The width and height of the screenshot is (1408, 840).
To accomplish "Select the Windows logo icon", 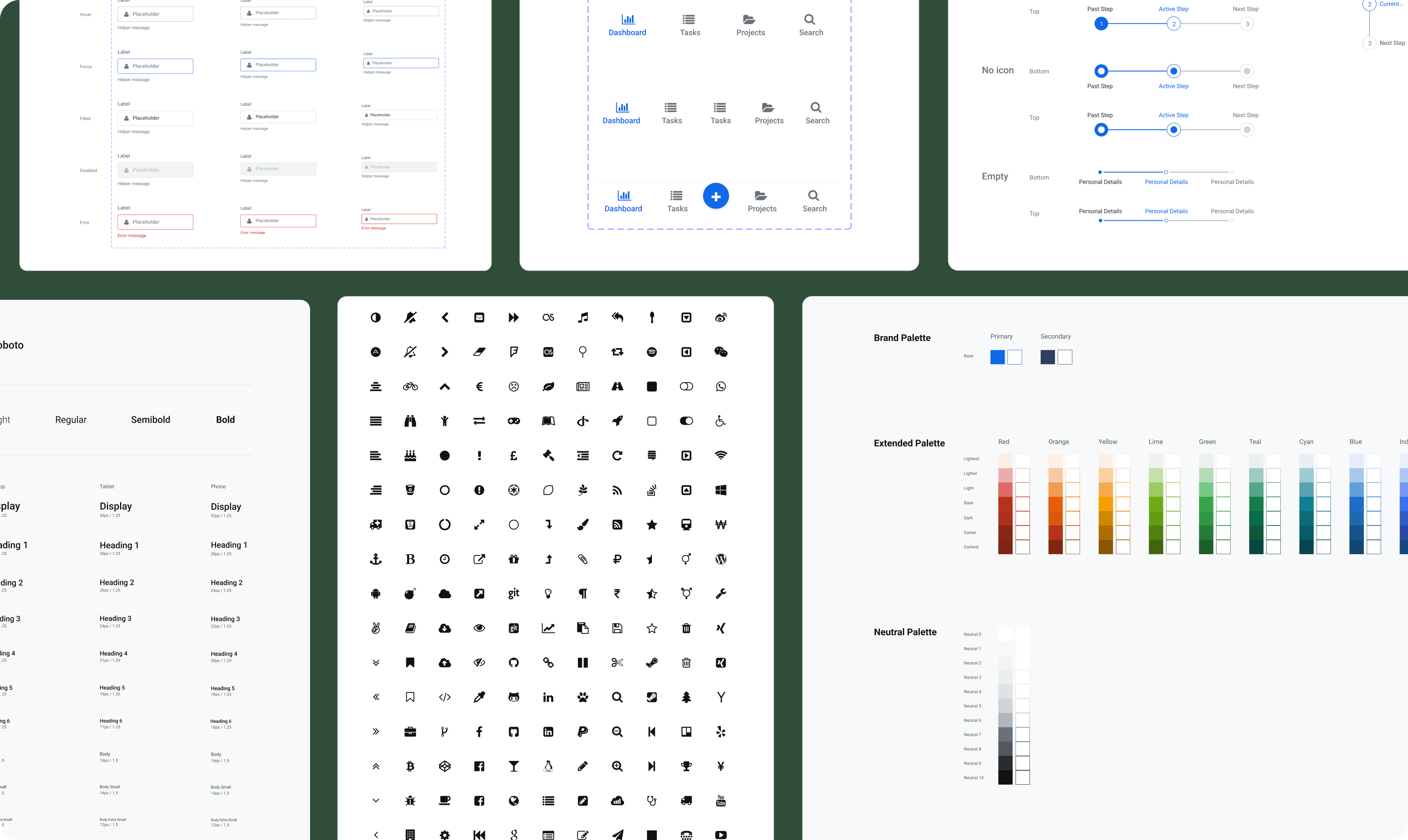I will [720, 490].
